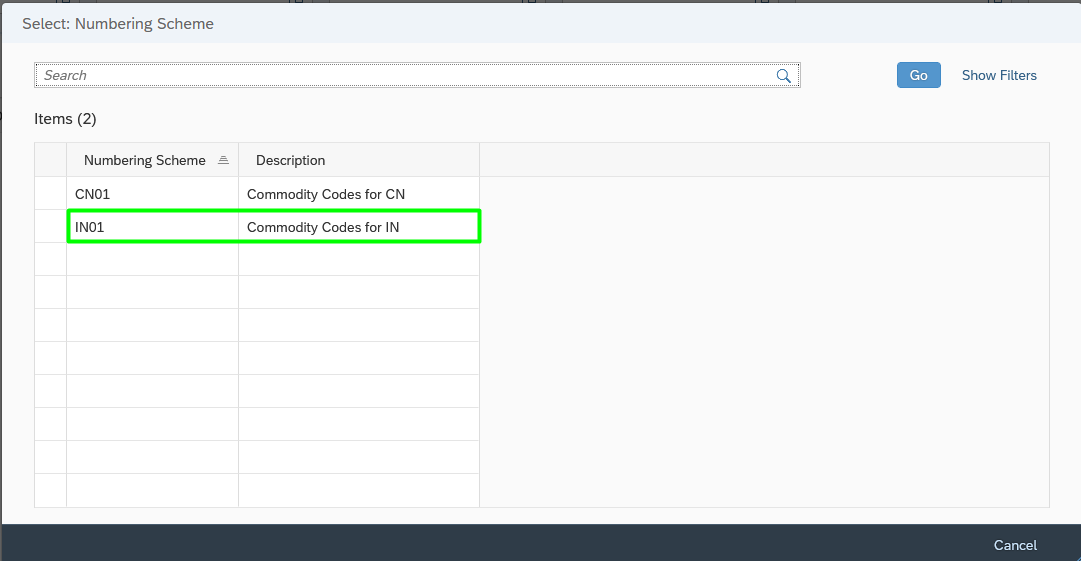
Task: Click the row selector for CN01
Action: pos(50,194)
